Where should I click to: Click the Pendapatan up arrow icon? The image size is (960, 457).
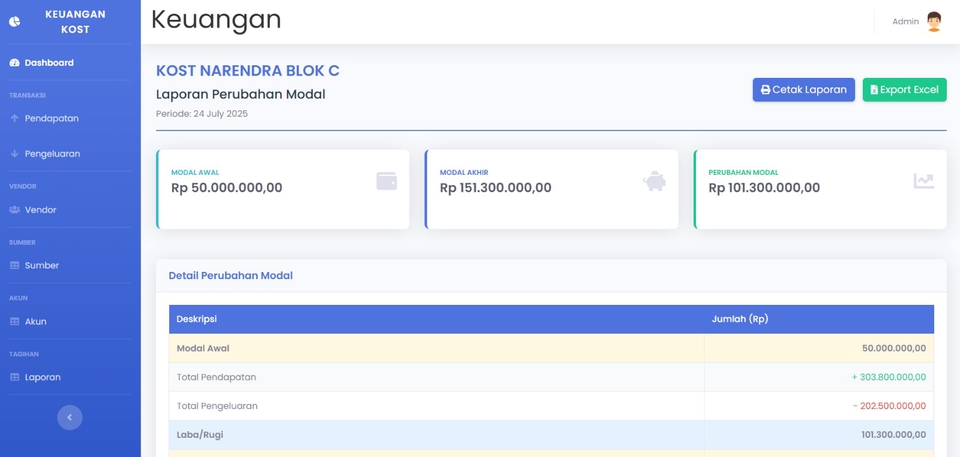(x=14, y=118)
